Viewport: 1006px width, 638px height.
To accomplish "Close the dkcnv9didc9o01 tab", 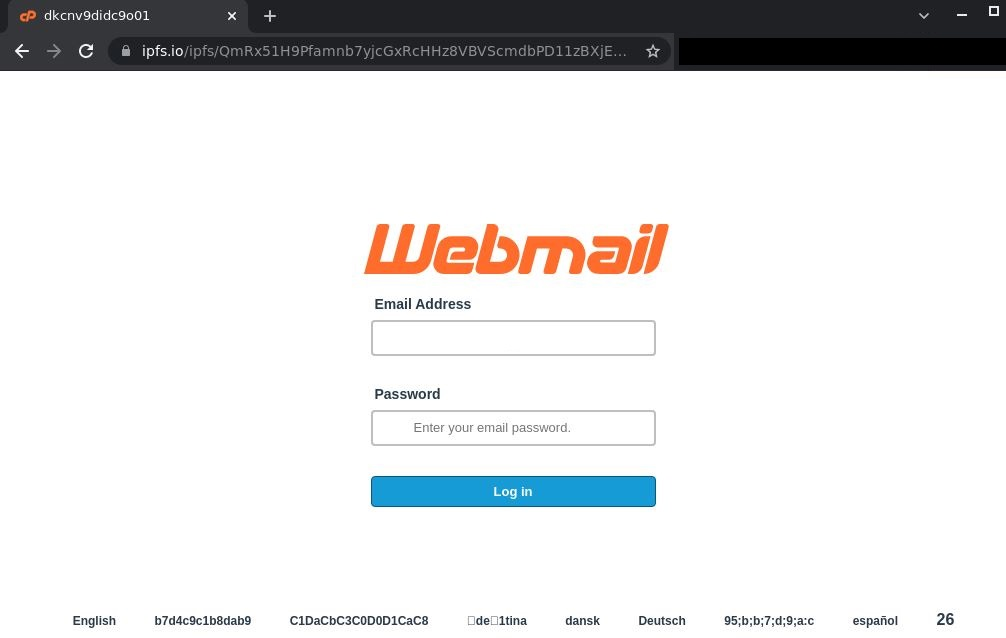I will pyautogui.click(x=232, y=16).
